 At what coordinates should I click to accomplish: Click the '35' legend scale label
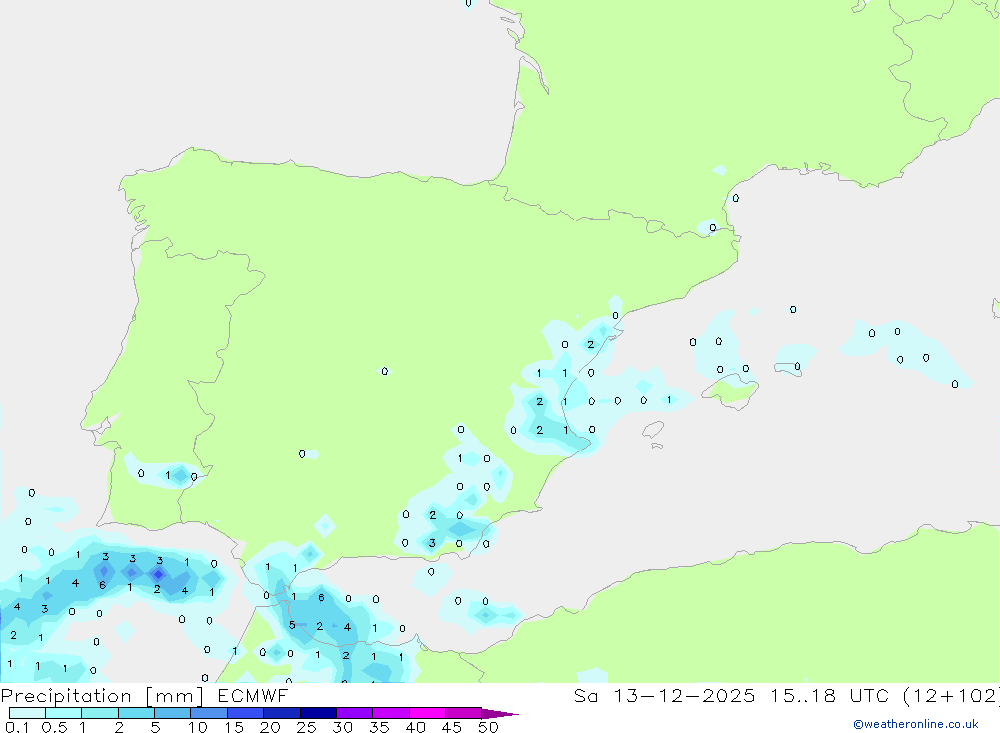pos(379,727)
